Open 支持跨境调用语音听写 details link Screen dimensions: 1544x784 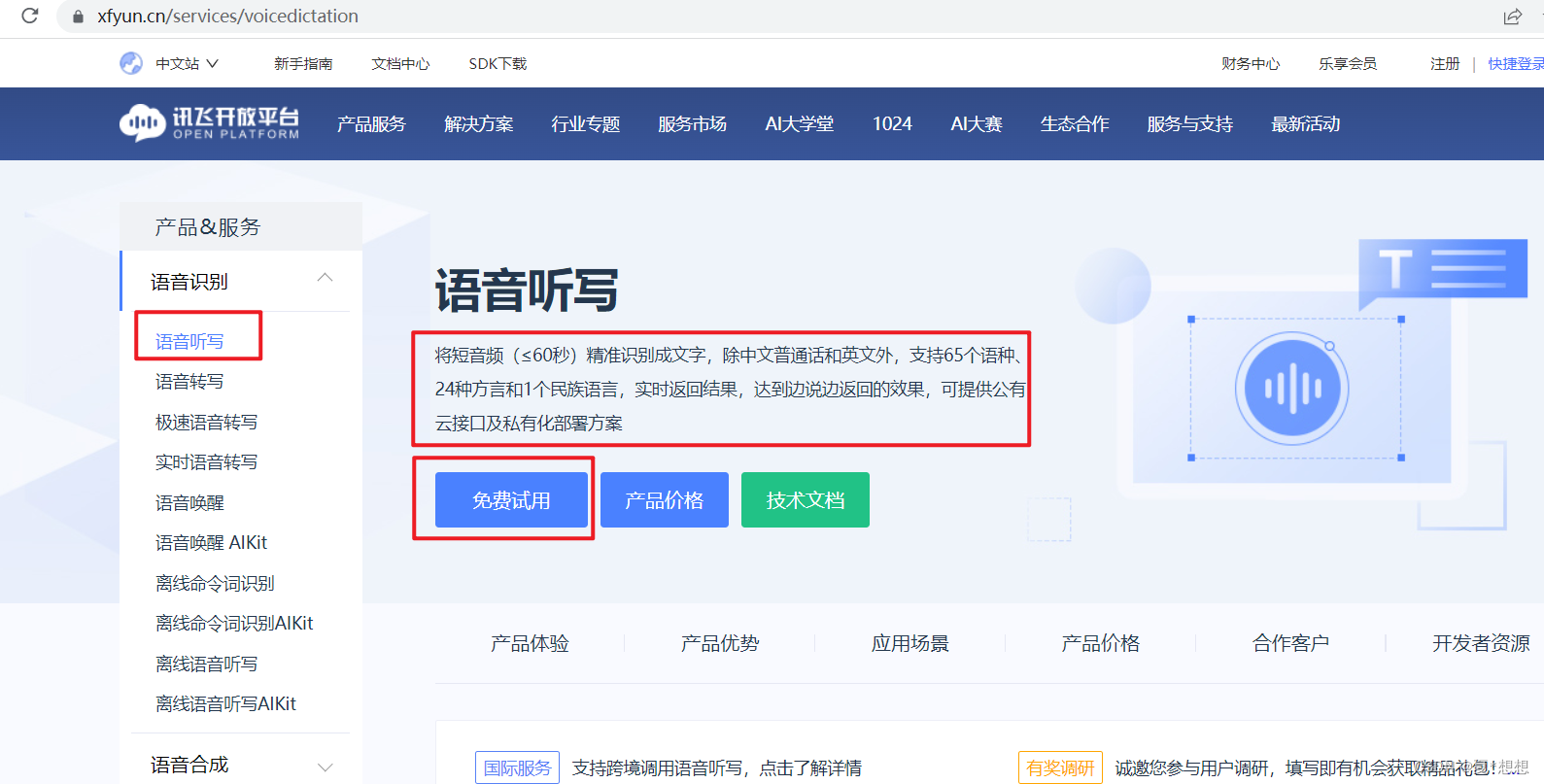pos(717,768)
